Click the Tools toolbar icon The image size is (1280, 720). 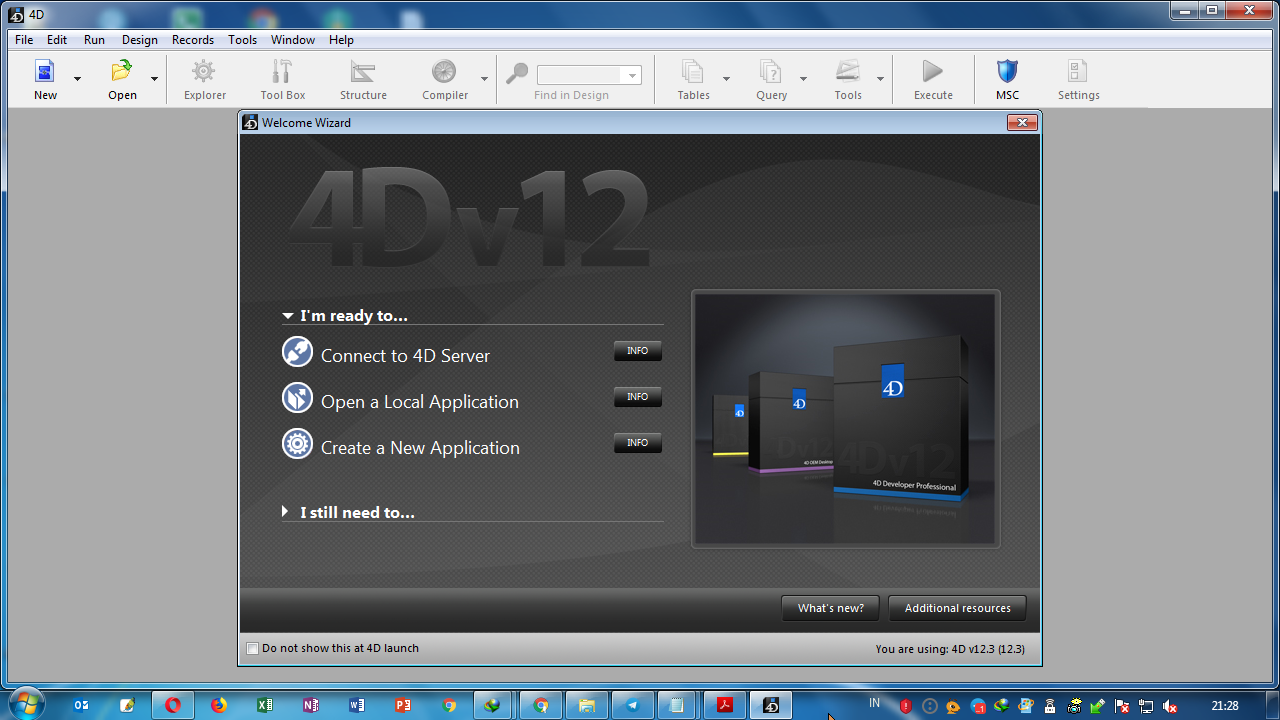pyautogui.click(x=848, y=71)
